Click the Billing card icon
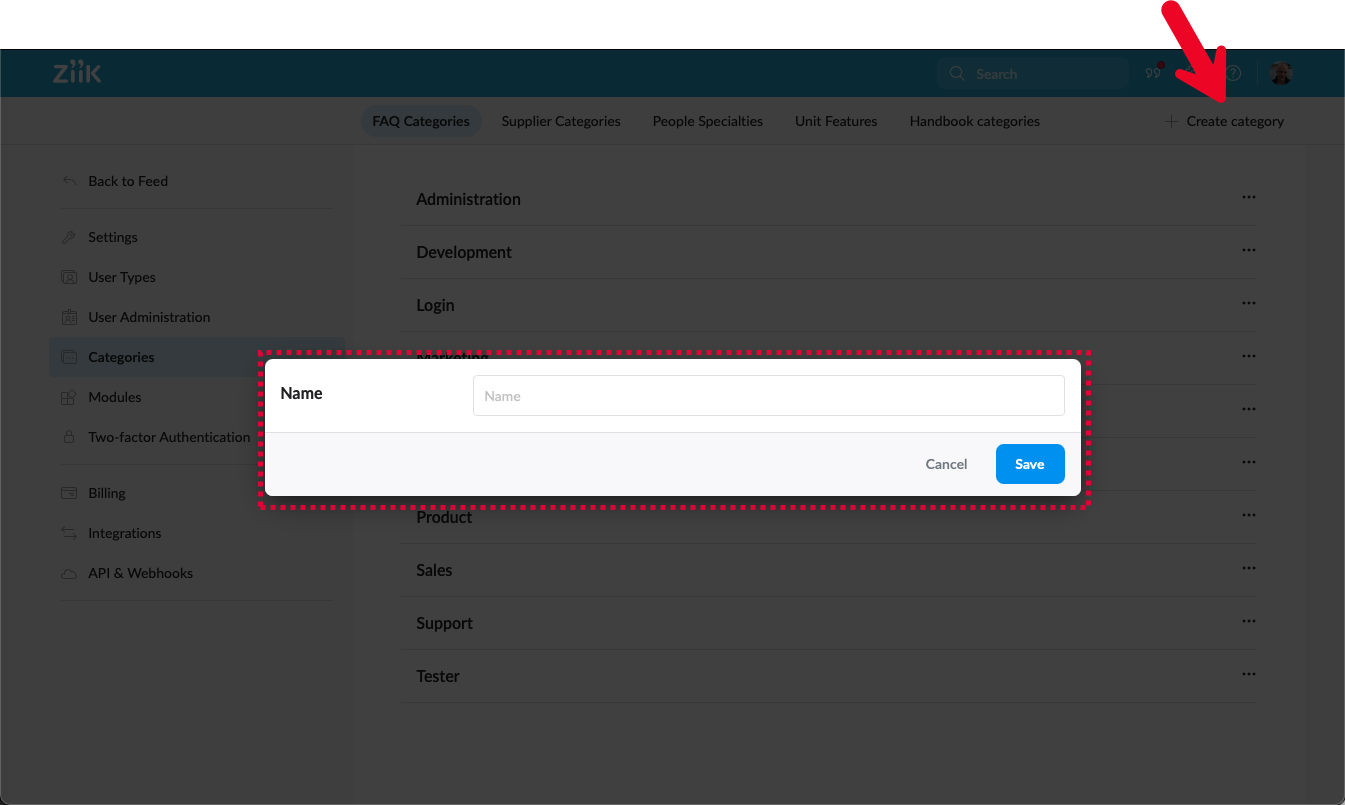 [x=69, y=493]
